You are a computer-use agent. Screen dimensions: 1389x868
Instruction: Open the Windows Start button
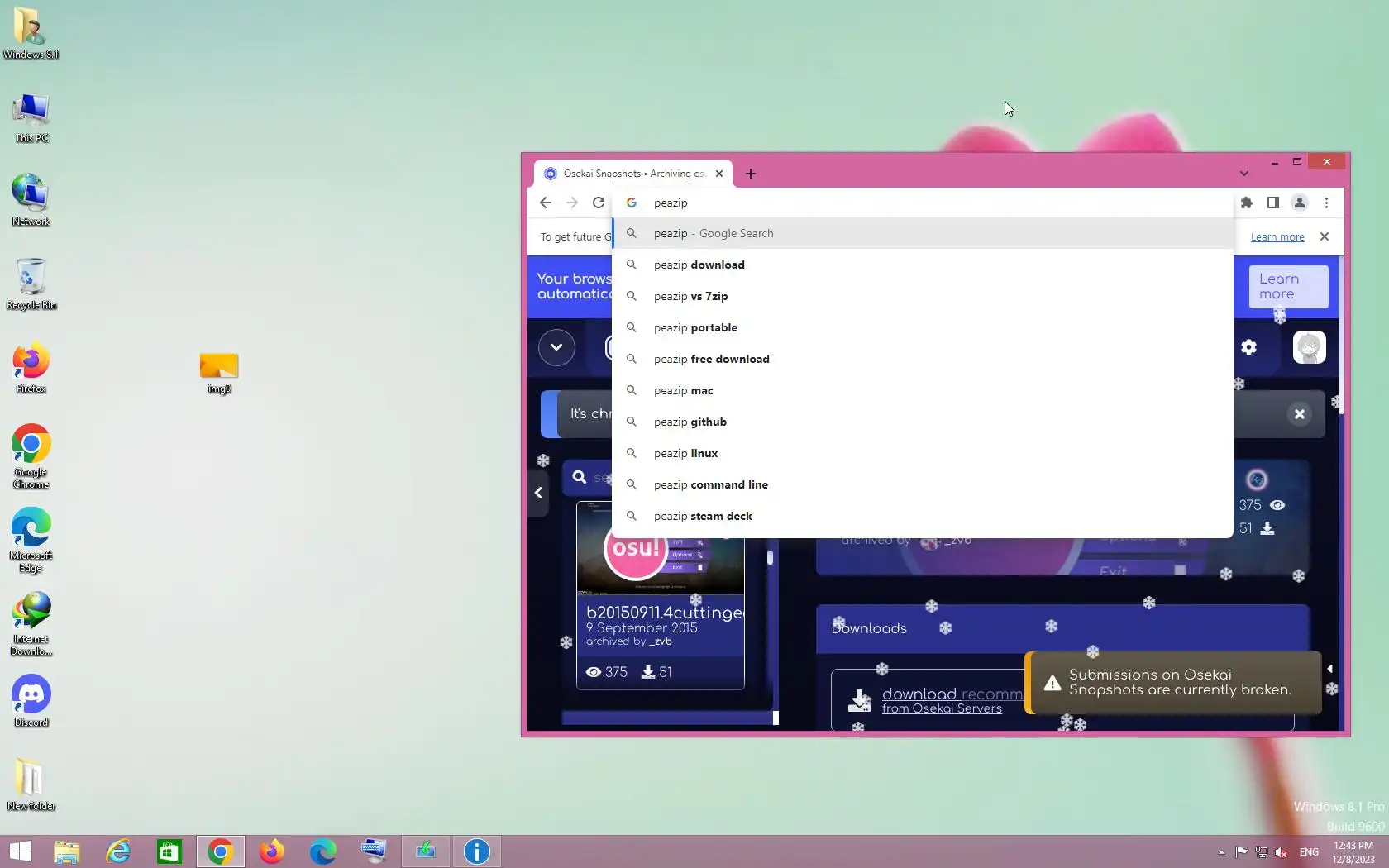20,851
